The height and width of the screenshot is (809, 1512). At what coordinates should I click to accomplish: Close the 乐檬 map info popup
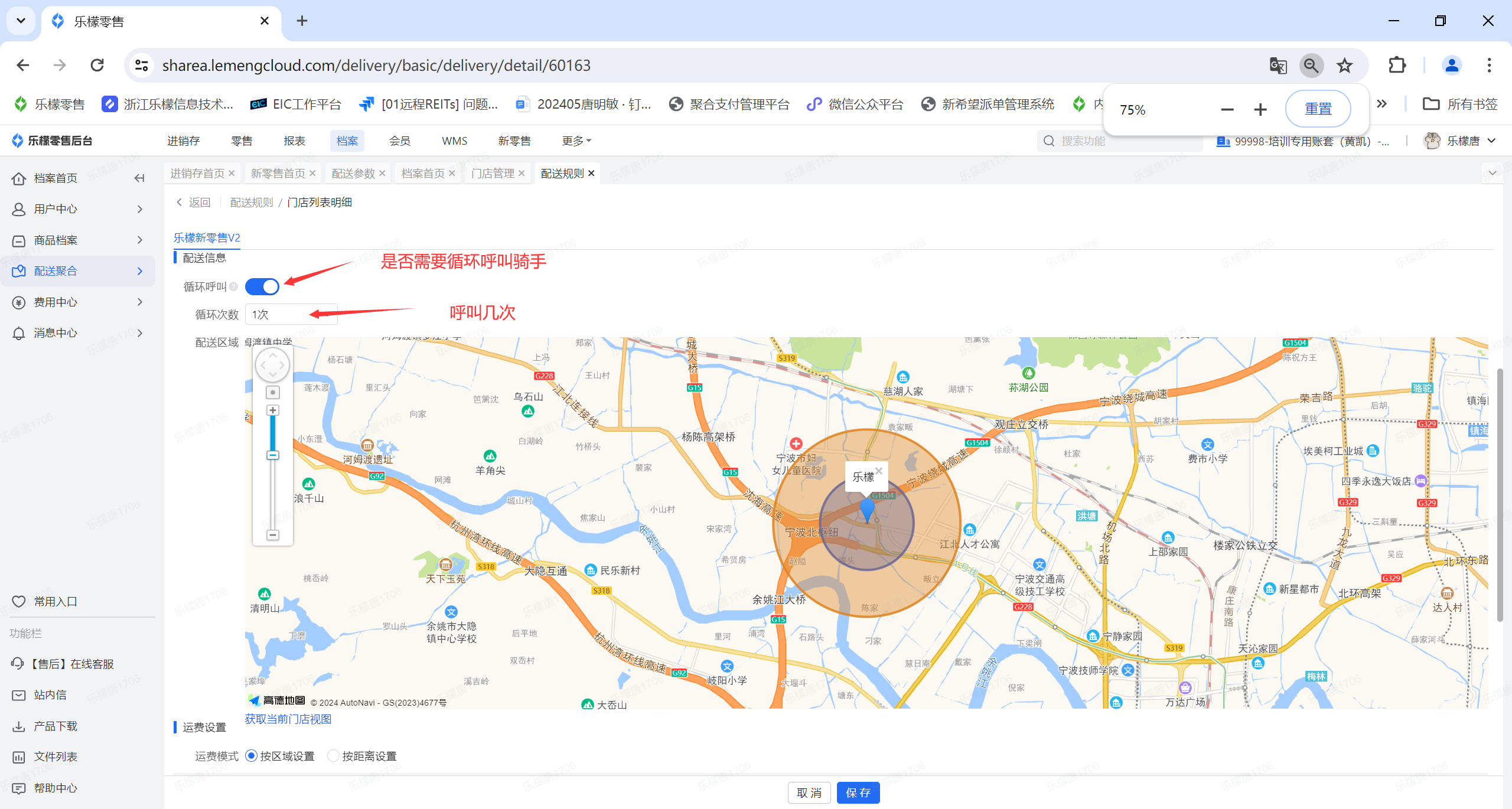pos(879,470)
